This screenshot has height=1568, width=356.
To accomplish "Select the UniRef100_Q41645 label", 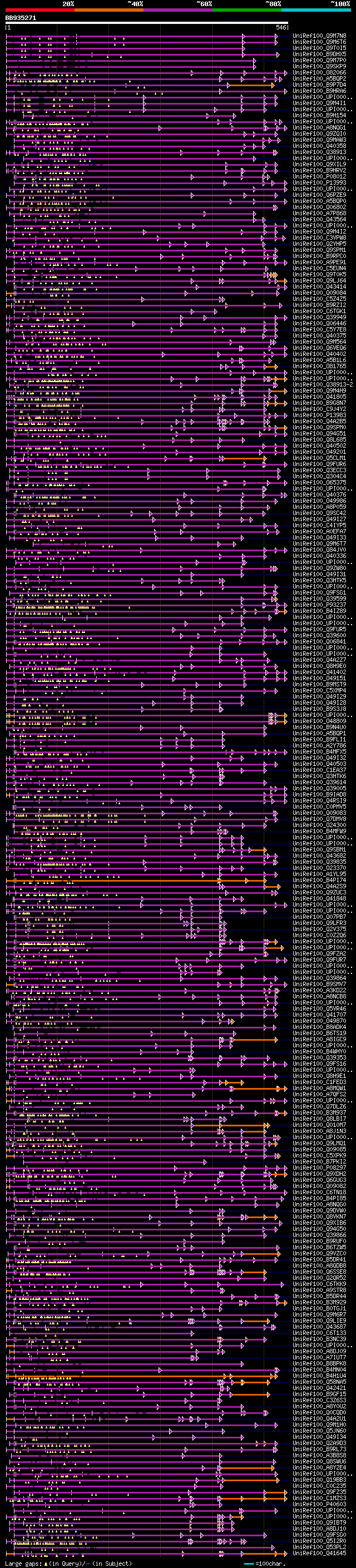I will click(319, 1553).
